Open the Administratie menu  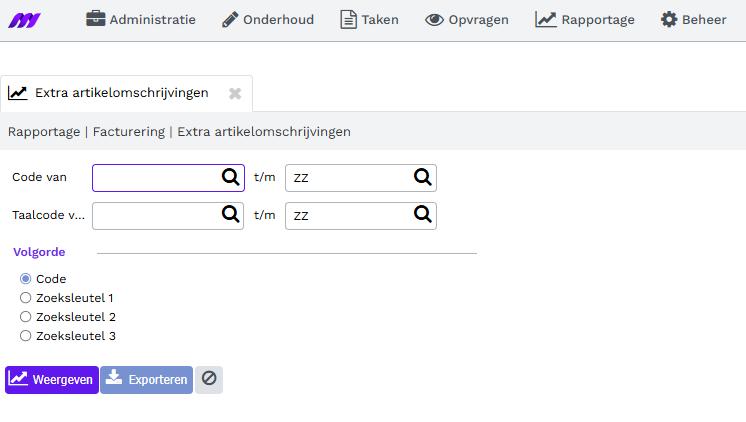click(141, 20)
